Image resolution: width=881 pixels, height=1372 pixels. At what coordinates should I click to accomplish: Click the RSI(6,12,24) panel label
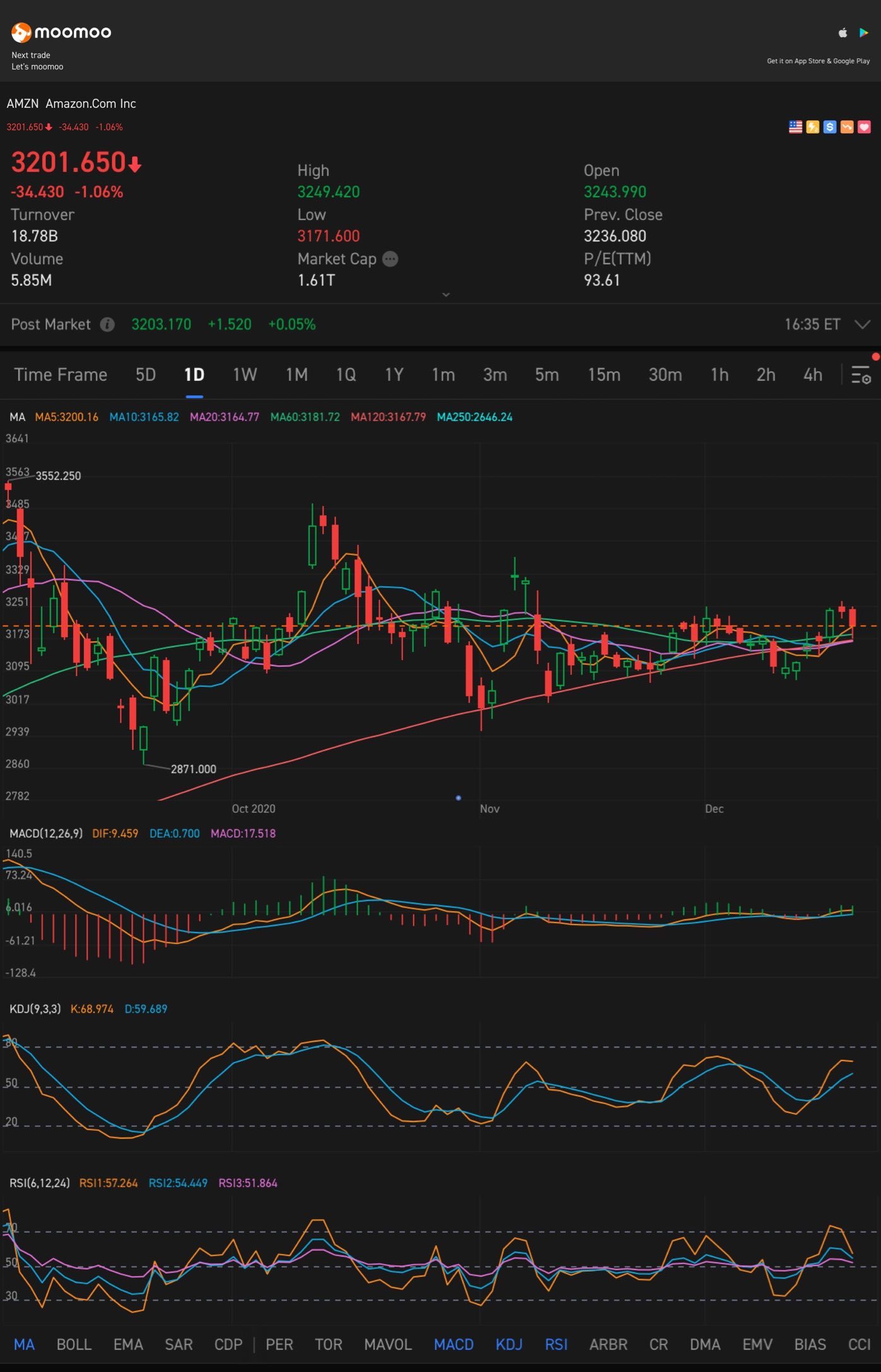click(x=40, y=1183)
